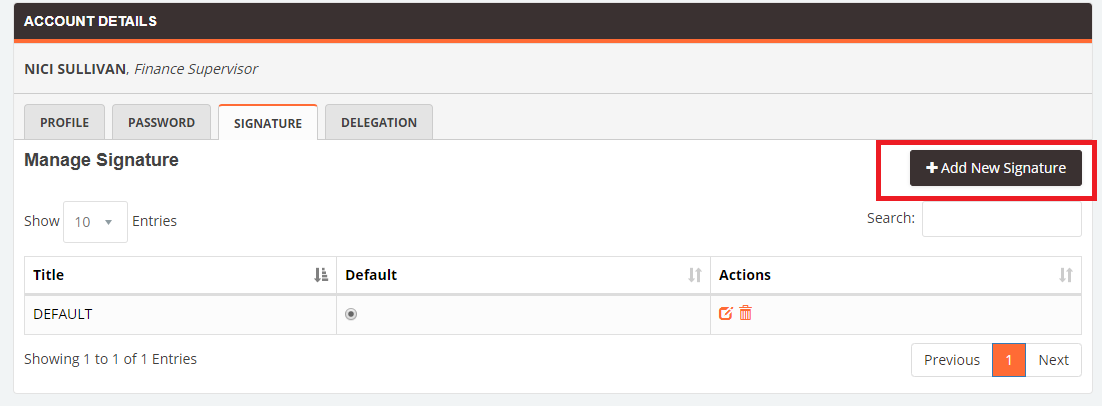This screenshot has width=1102, height=406.
Task: Click the DEFAULT title table cell
Action: [181, 315]
